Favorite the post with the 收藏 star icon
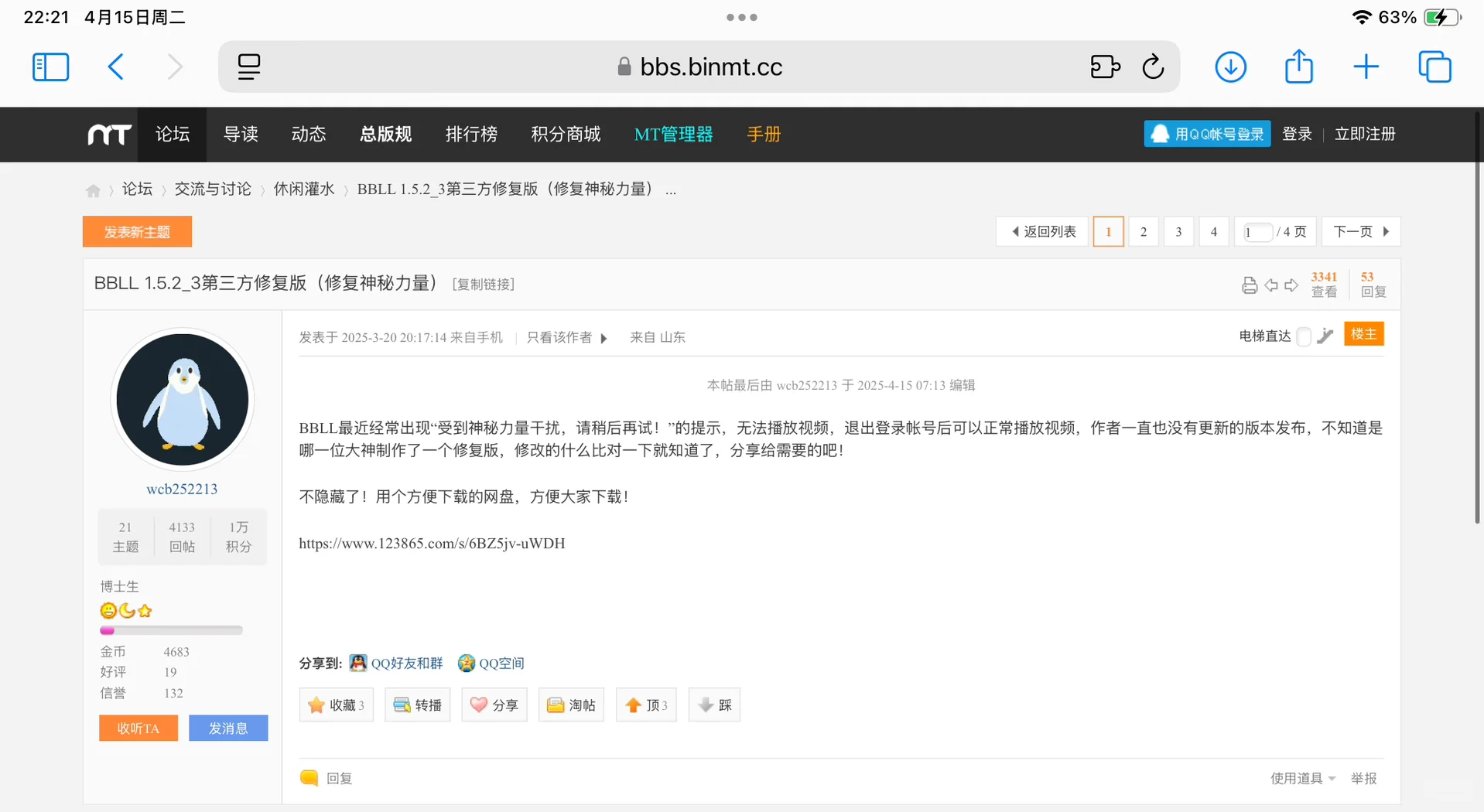The image size is (1484, 812). [x=336, y=705]
